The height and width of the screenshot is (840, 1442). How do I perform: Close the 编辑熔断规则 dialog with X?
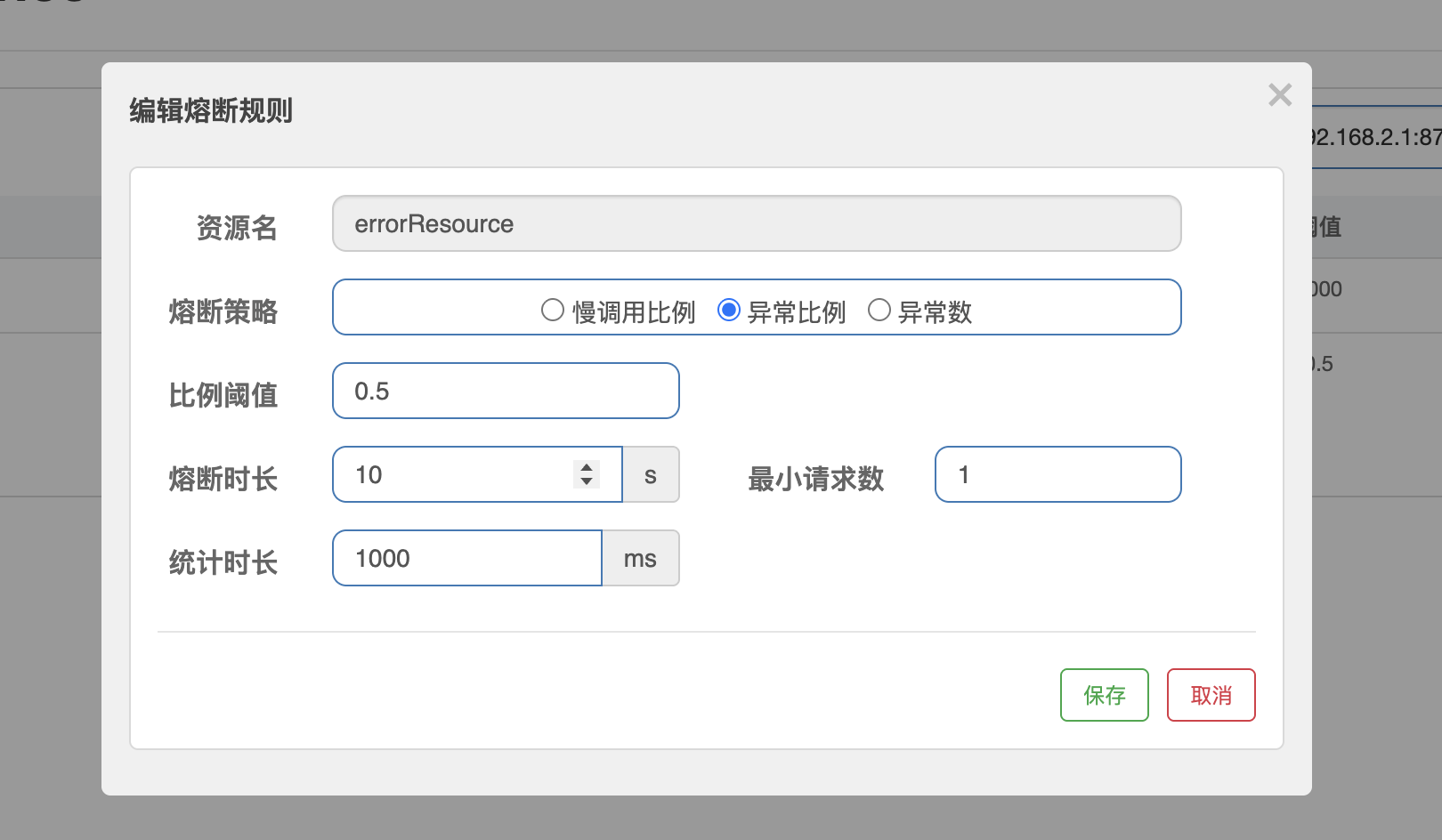(x=1279, y=95)
